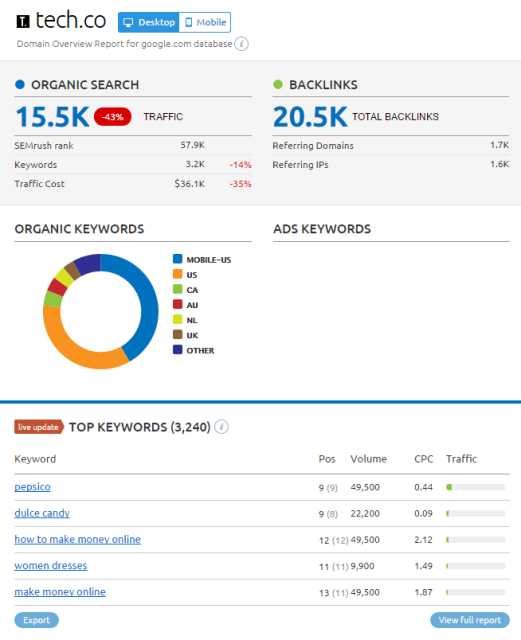This screenshot has width=521, height=640.
Task: Click the ORGANIC KEYWORDS heading
Action: [x=79, y=229]
